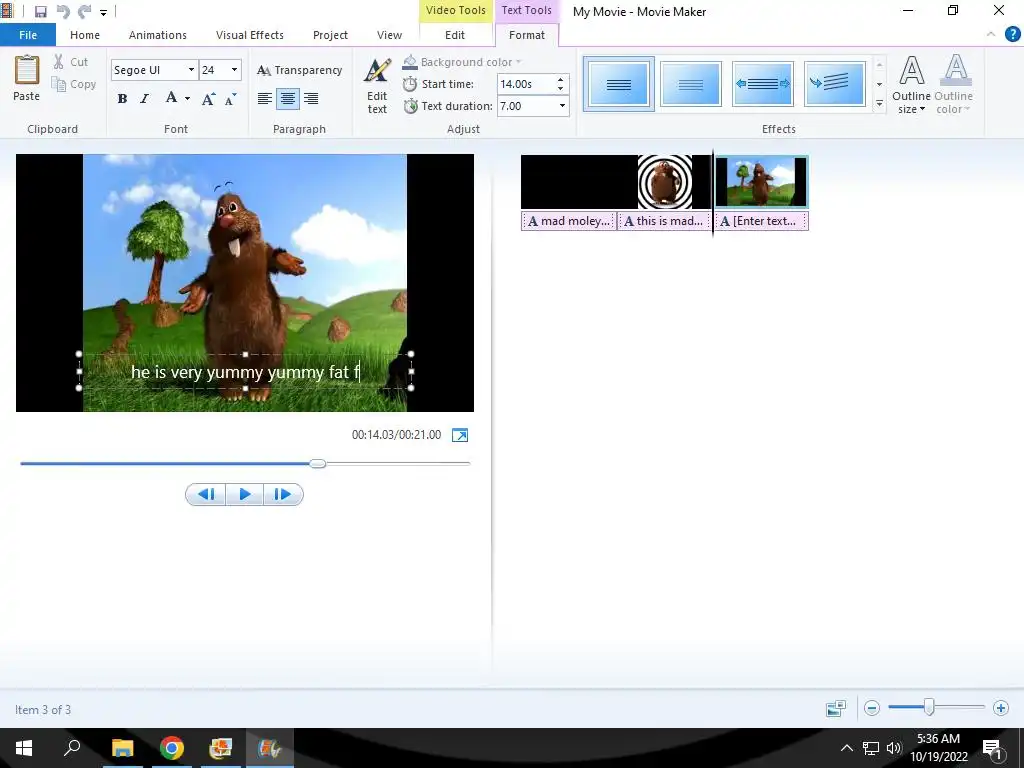Click the timeline zoom slider handle

coord(929,707)
